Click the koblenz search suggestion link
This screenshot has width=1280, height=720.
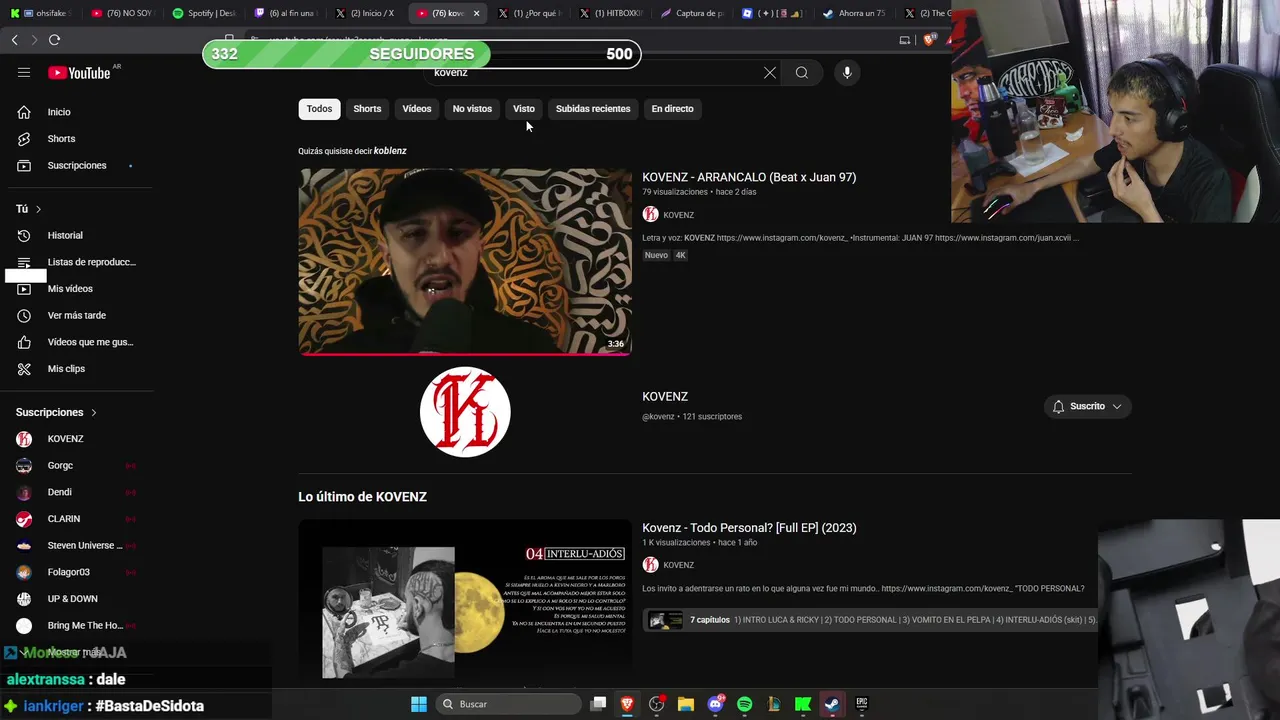390,151
